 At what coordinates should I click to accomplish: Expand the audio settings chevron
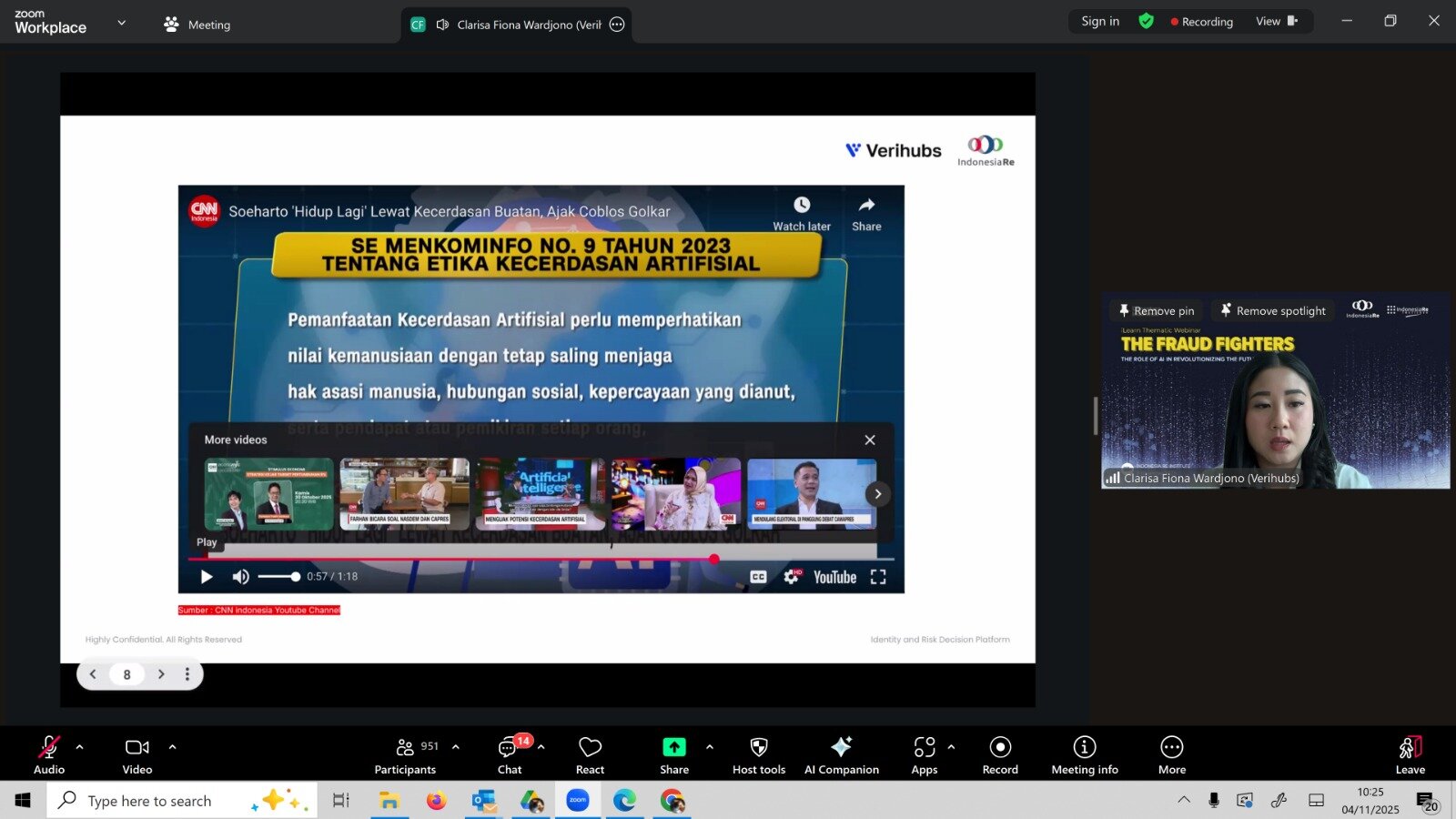pos(78,746)
